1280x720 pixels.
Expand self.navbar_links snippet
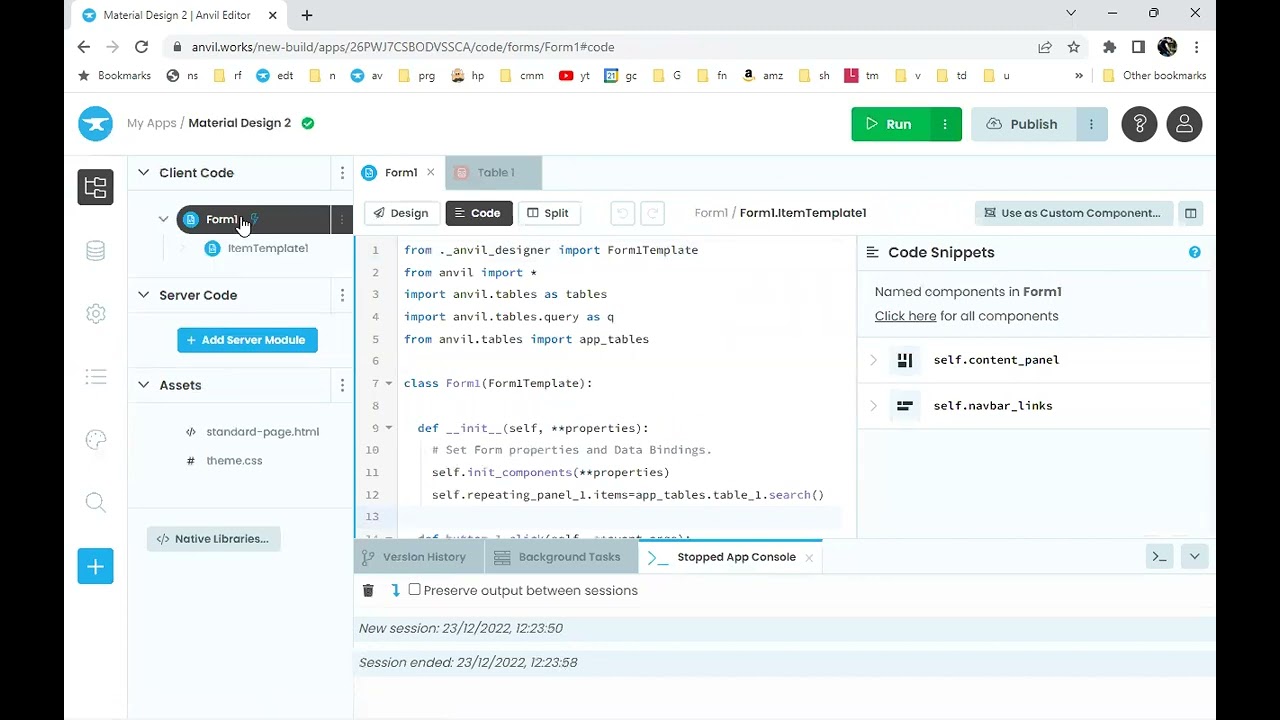[x=873, y=406]
